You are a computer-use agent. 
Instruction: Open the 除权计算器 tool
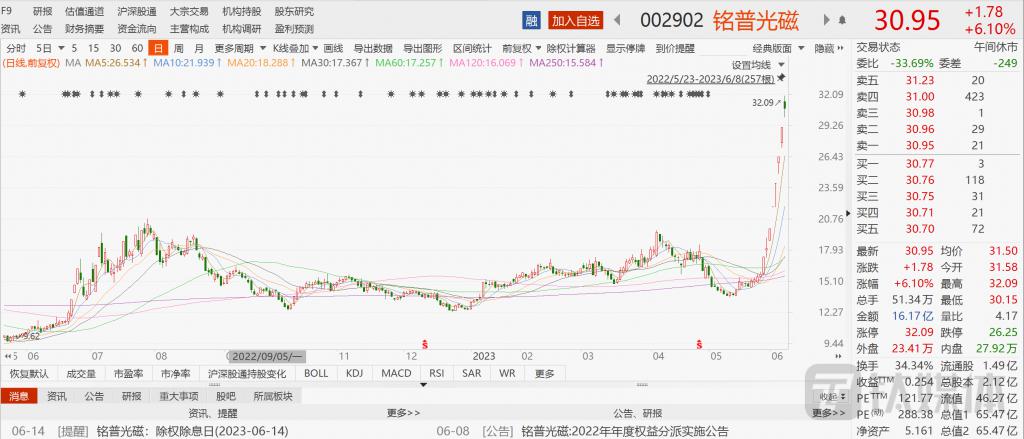pos(571,48)
